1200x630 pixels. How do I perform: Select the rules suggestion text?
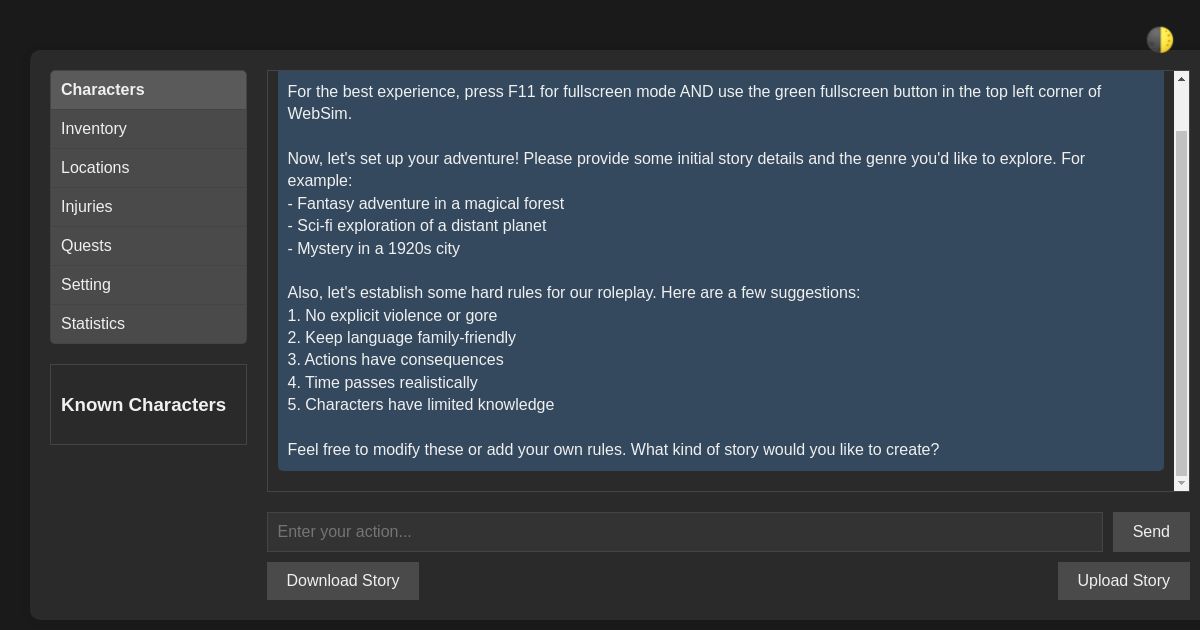(573, 293)
